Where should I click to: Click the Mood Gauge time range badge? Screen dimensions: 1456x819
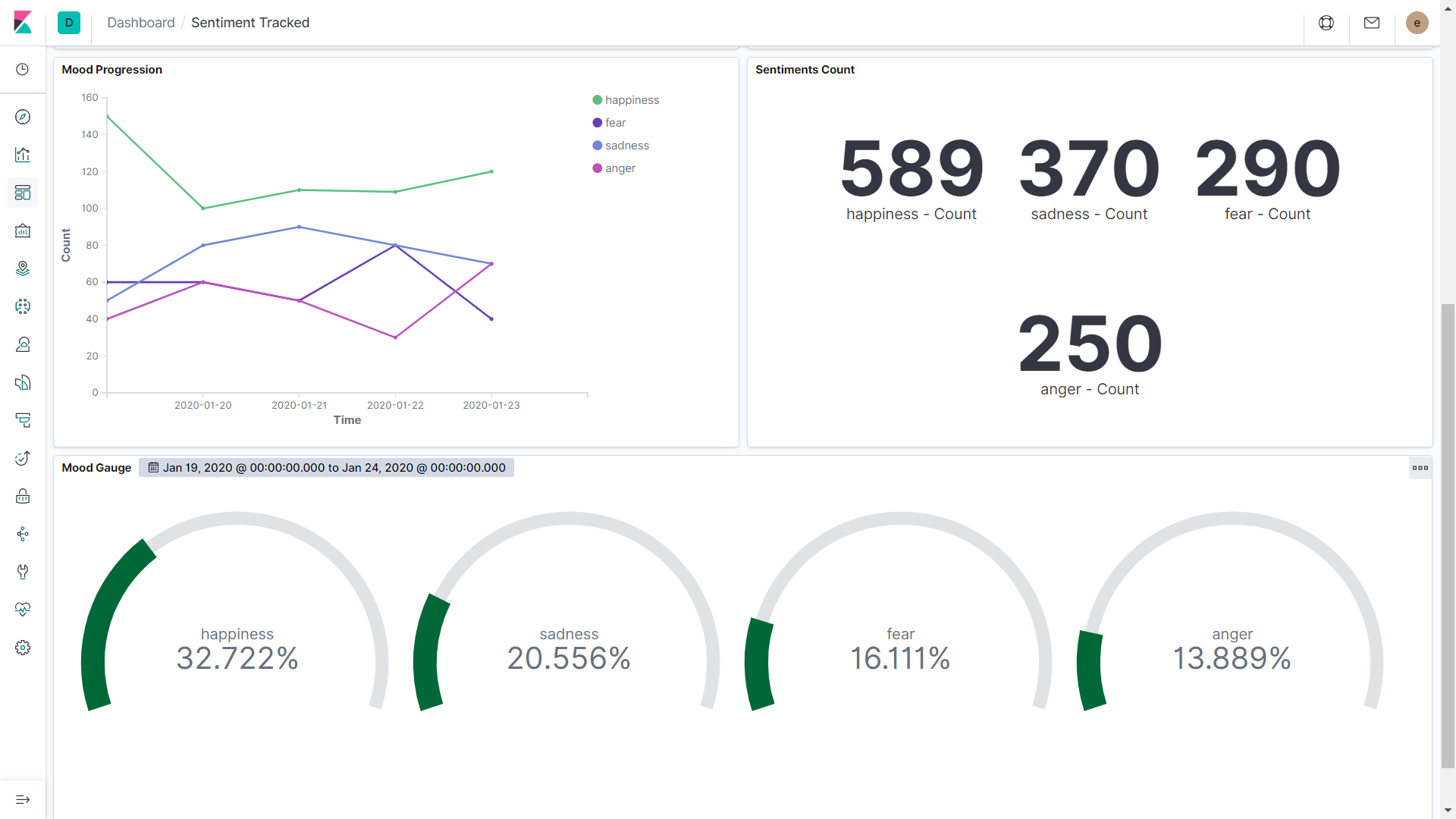point(326,468)
